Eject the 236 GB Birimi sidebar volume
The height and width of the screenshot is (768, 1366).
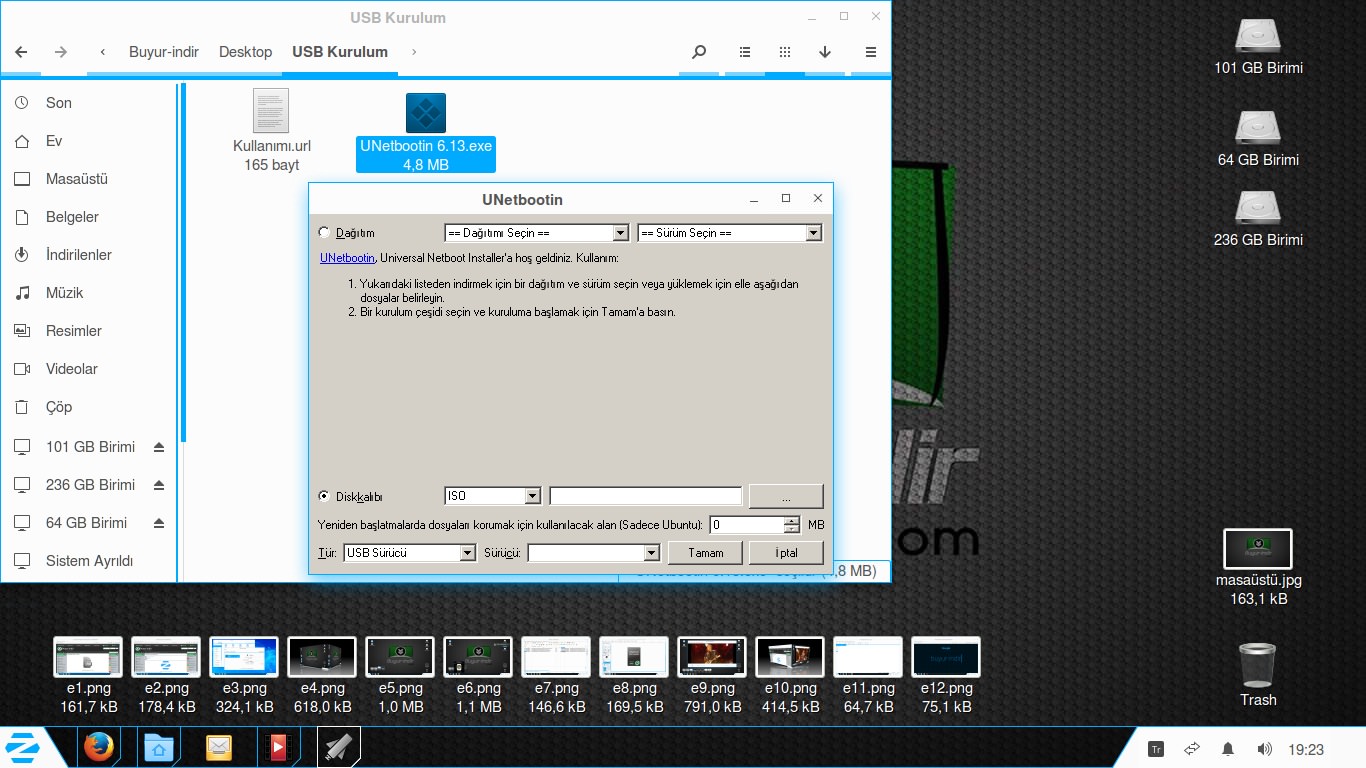tap(159, 485)
